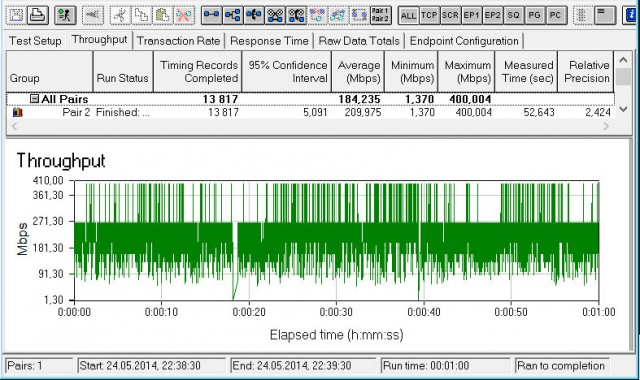Open the Response Time tab
The image size is (640, 380).
[269, 41]
